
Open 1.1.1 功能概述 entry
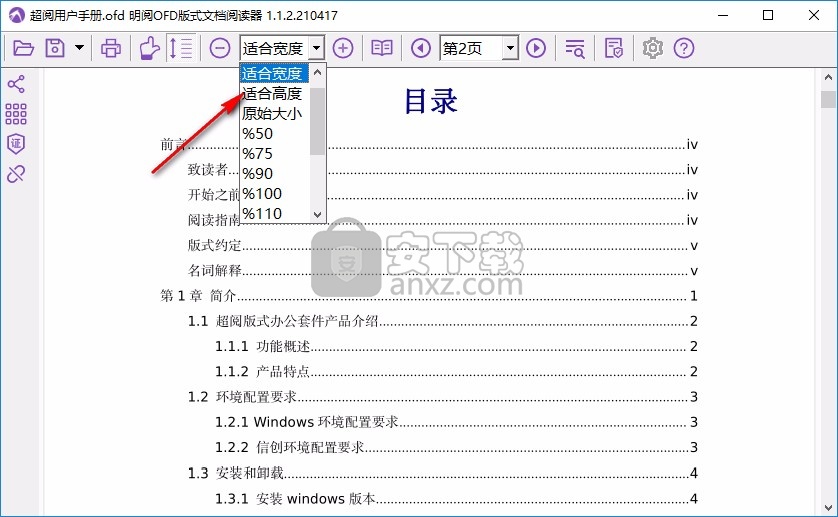click(456, 346)
